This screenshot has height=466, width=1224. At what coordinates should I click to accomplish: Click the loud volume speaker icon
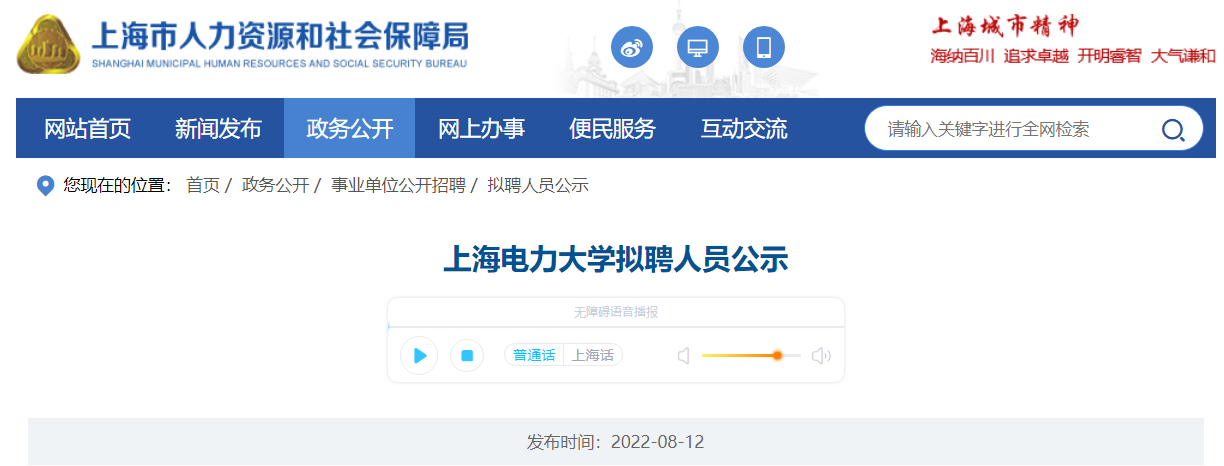(x=821, y=355)
